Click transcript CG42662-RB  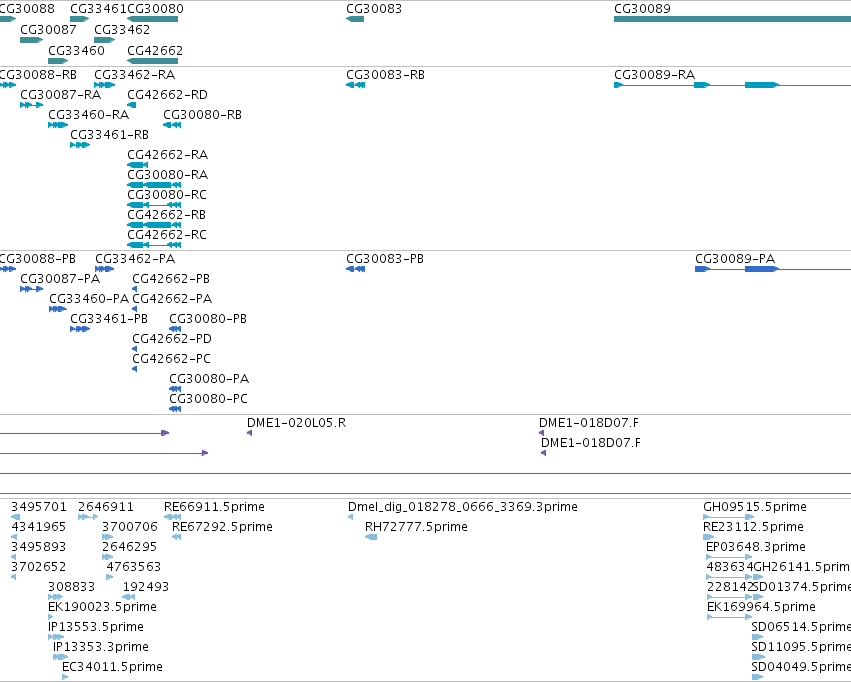(x=154, y=225)
